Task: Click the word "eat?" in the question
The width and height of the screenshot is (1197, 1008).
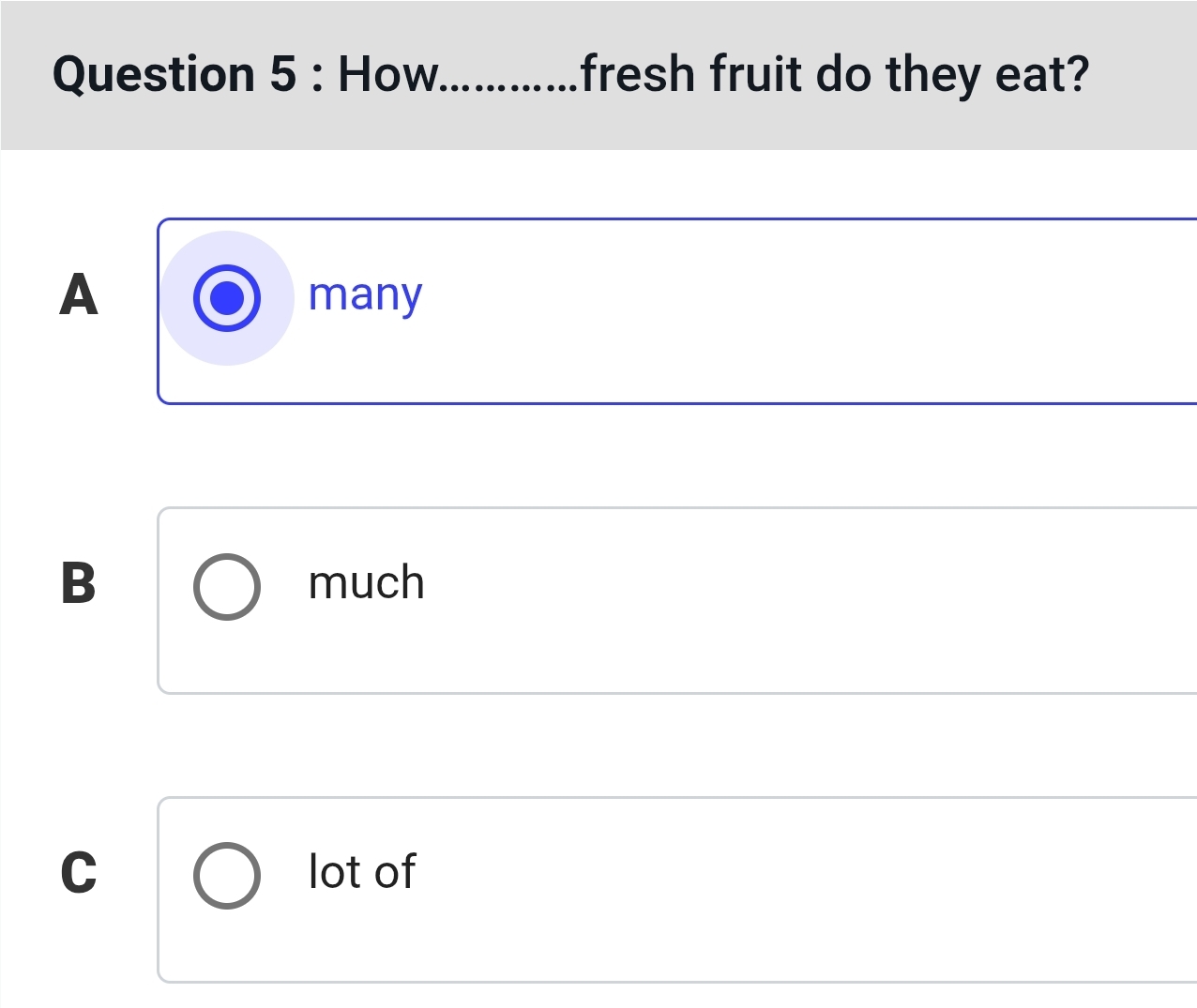Action: (x=1042, y=74)
